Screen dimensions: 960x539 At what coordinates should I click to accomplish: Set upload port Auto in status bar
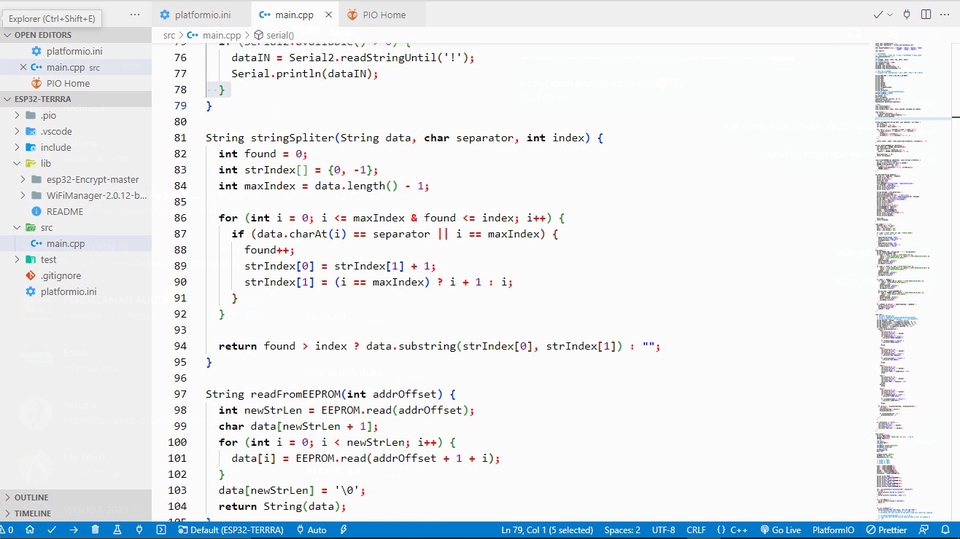pyautogui.click(x=312, y=530)
